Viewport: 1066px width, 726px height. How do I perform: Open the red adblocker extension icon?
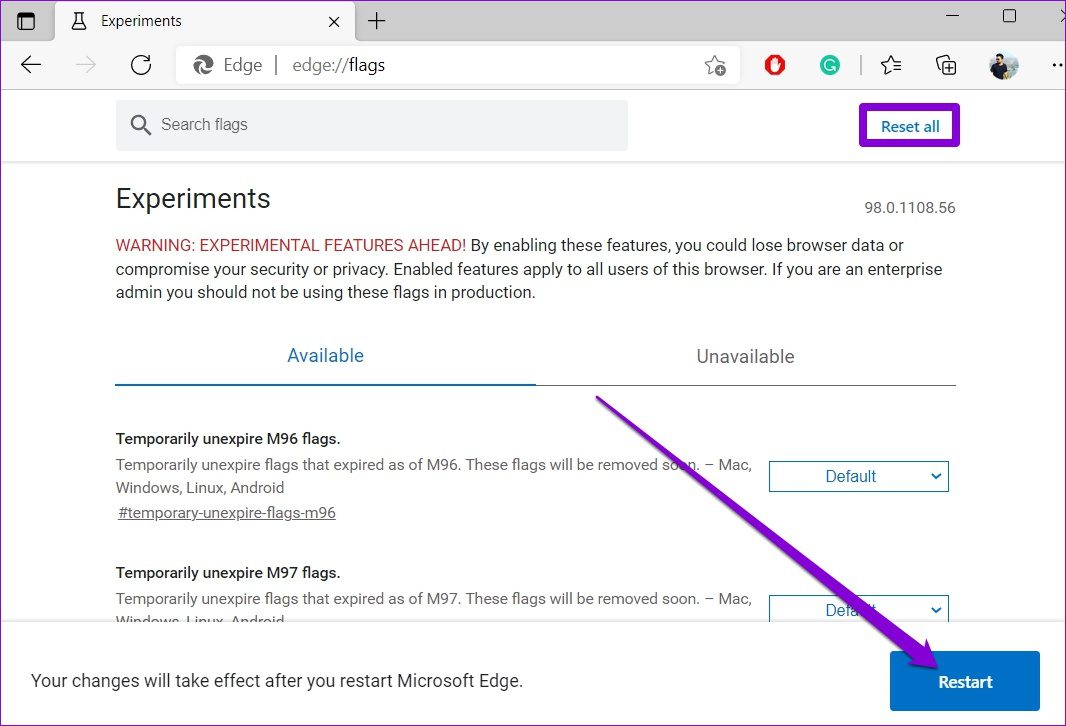point(775,66)
